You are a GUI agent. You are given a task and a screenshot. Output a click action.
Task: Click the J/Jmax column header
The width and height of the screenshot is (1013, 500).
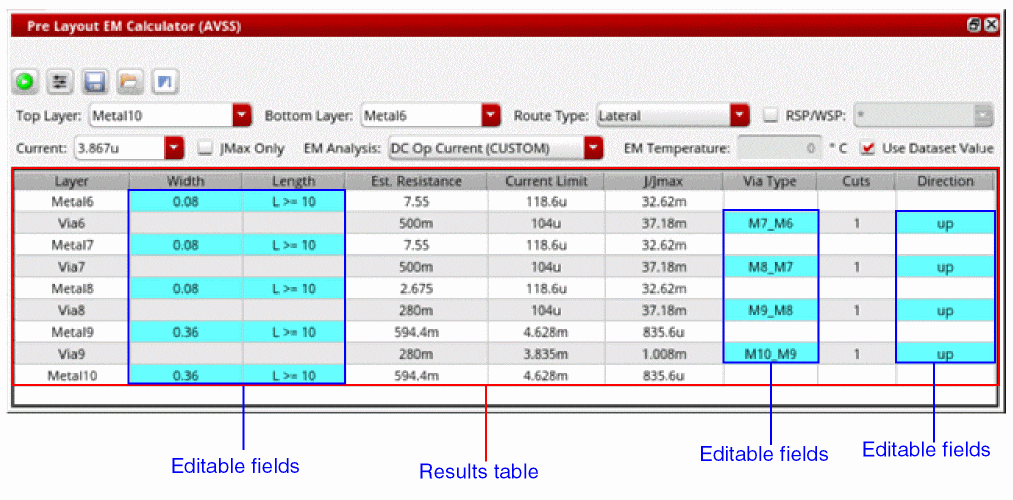pyautogui.click(x=663, y=182)
